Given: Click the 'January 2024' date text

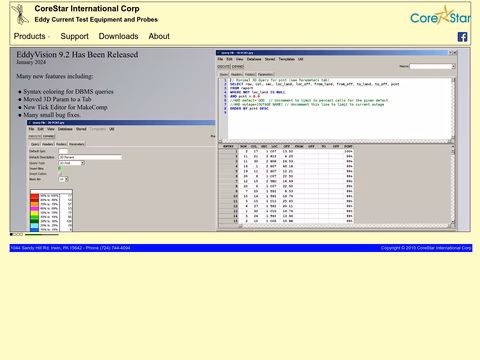Looking at the screenshot, I should (31, 62).
